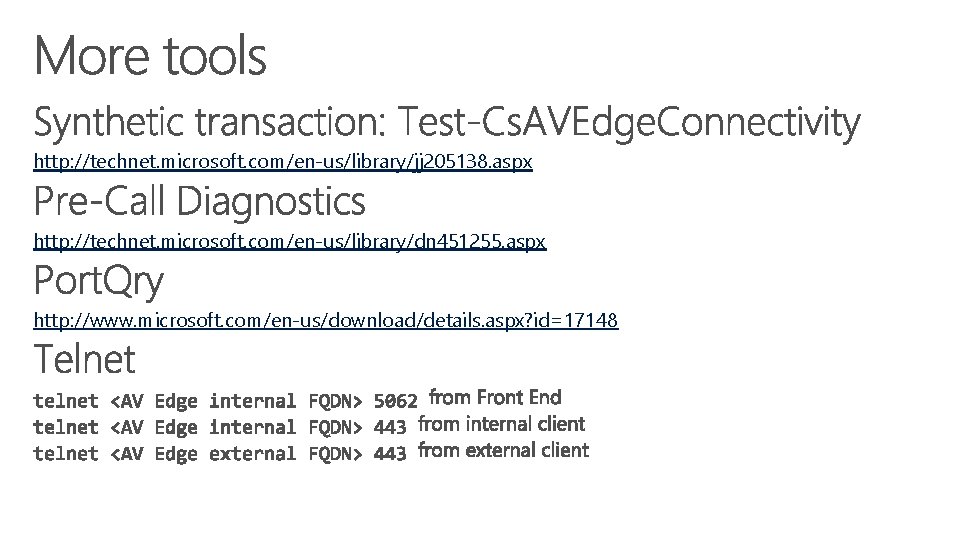The image size is (979, 551).
Task: Click the 'from Front End' text
Action: point(495,397)
